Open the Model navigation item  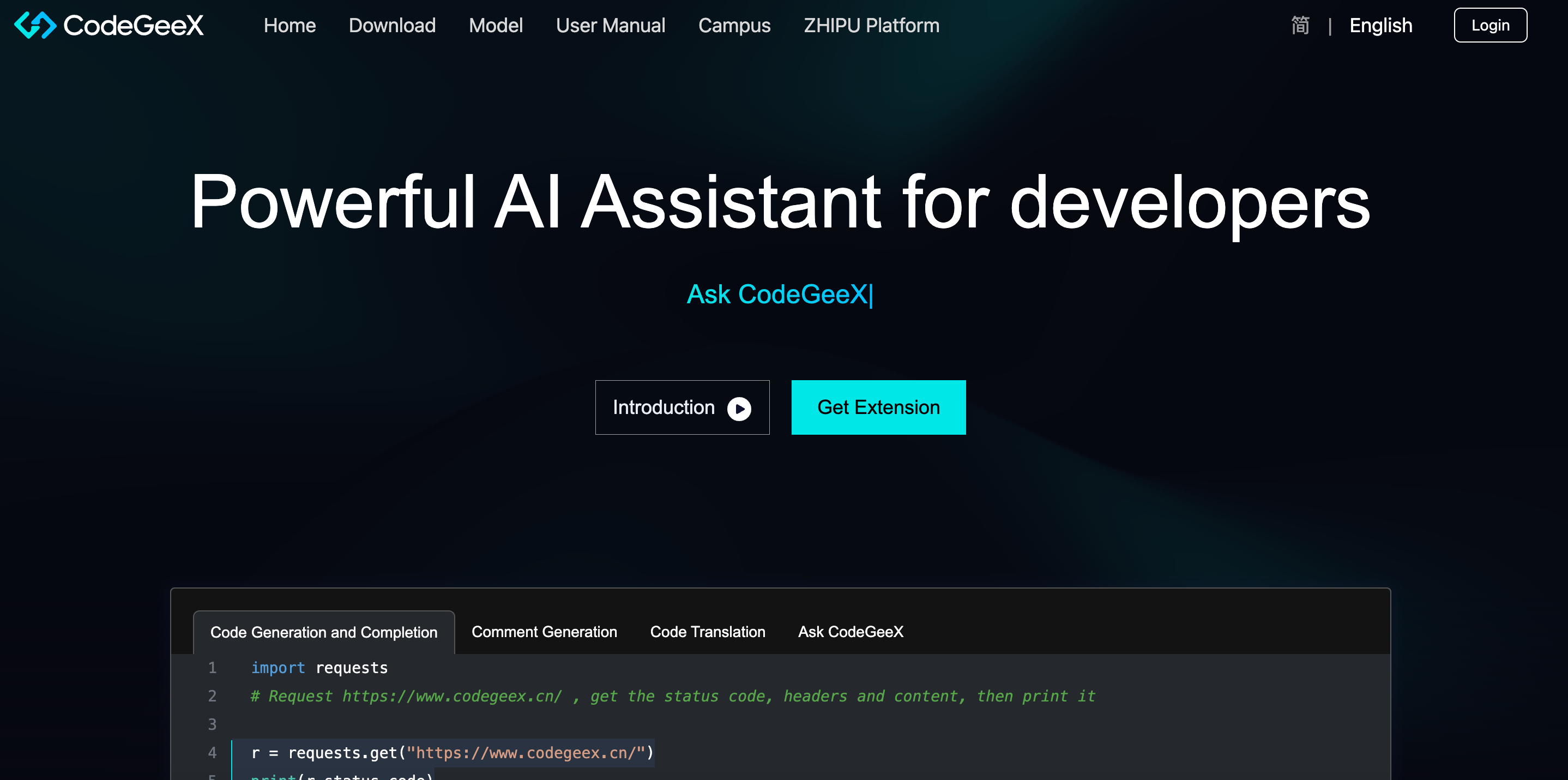(496, 25)
